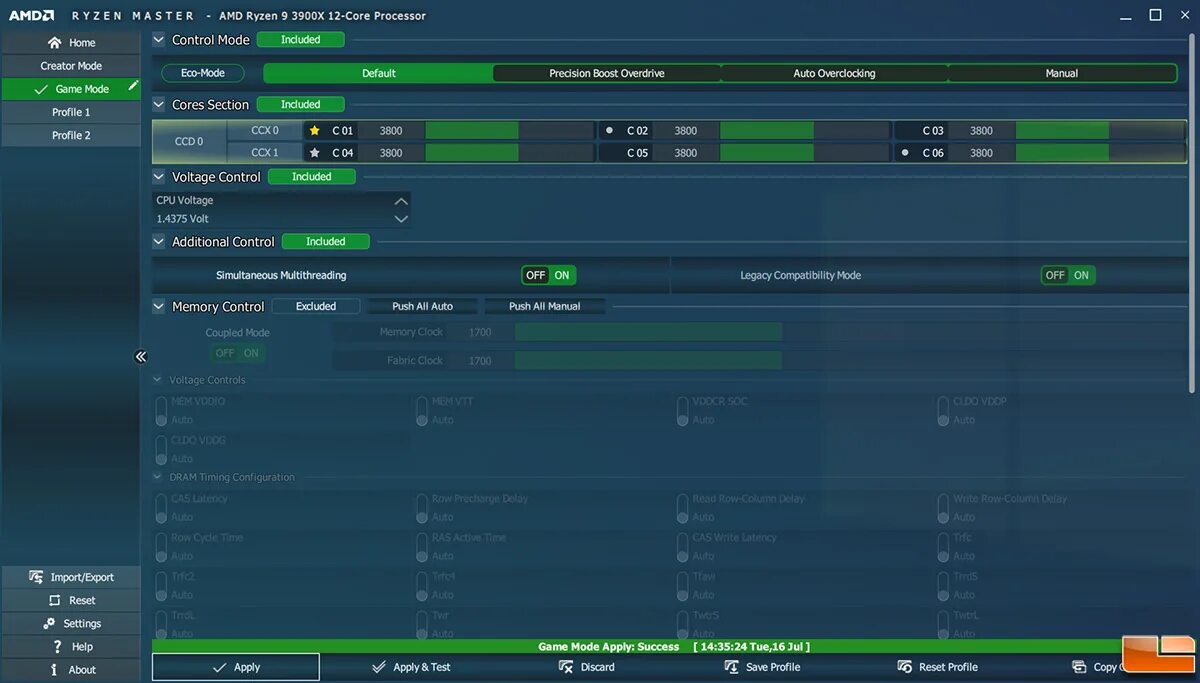The width and height of the screenshot is (1200, 683).
Task: Select Default control mode
Action: coord(379,73)
